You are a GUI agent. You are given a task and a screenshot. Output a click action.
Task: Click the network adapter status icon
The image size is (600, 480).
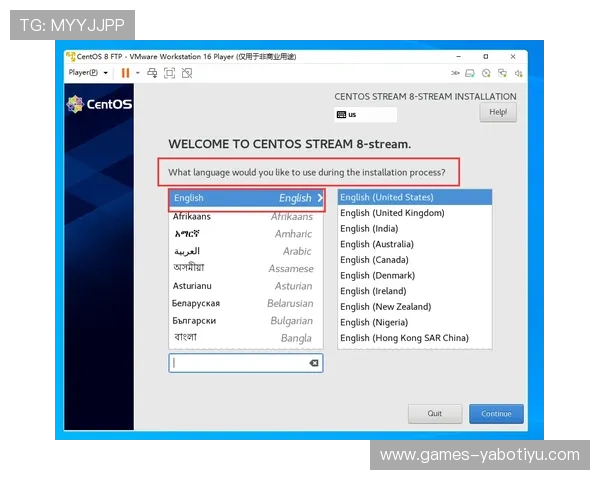coord(455,73)
